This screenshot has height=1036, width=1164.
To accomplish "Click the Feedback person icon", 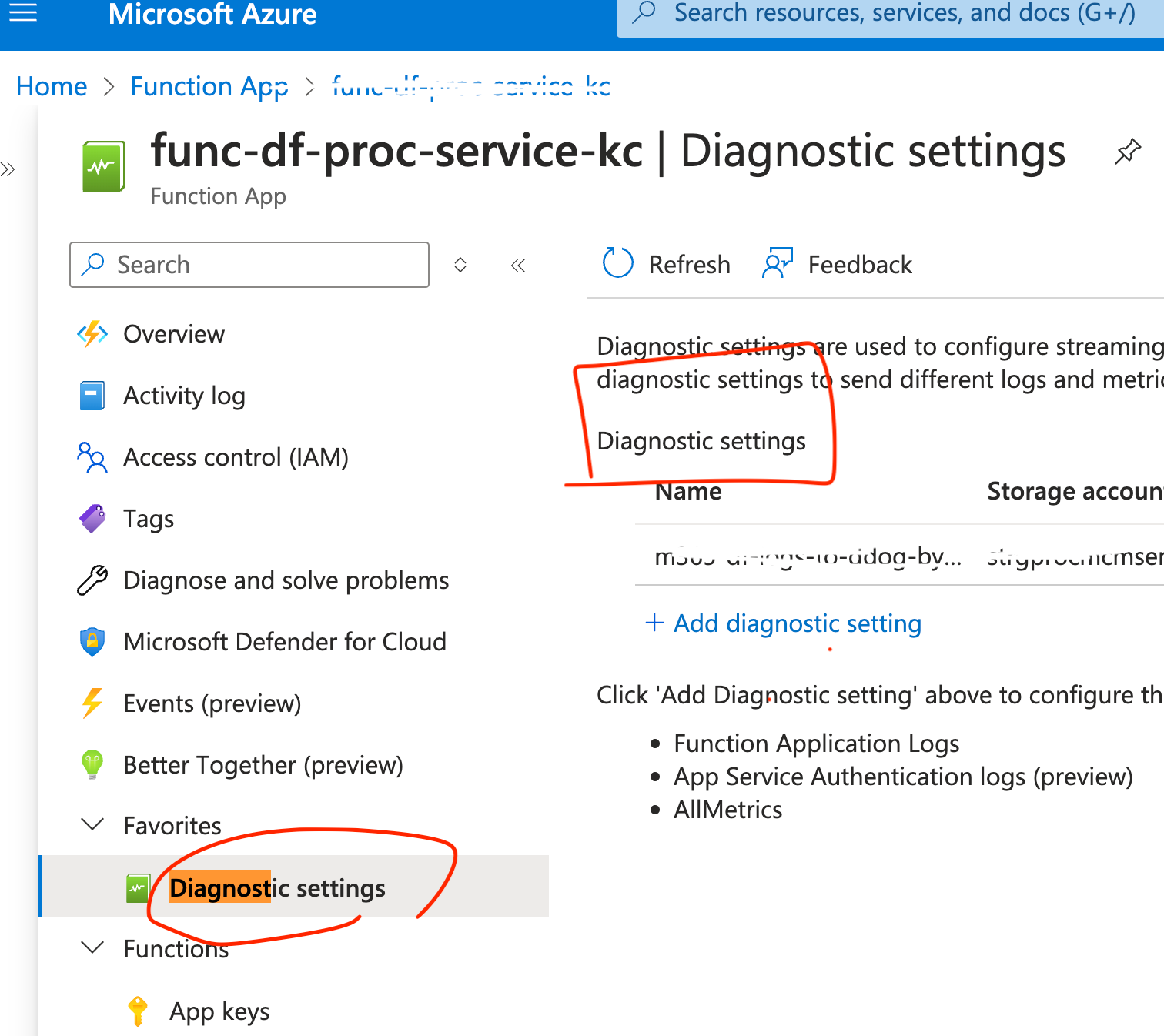I will (777, 263).
